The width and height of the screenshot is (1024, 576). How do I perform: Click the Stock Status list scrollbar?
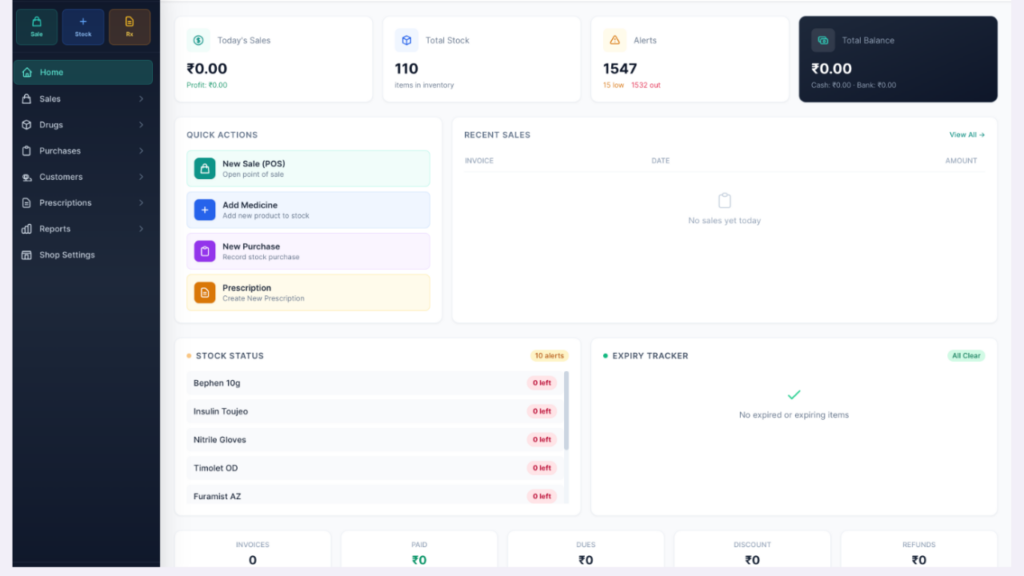coord(566,411)
